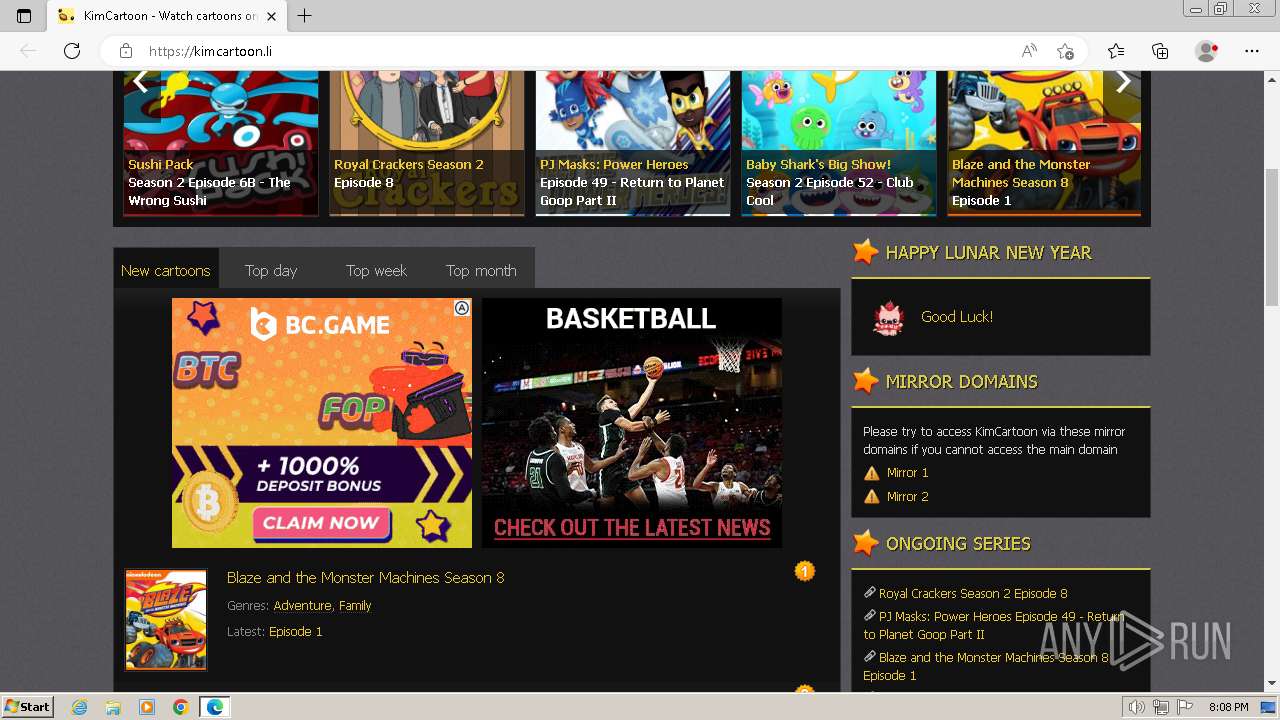Open the Favorites list icon

[x=1116, y=51]
